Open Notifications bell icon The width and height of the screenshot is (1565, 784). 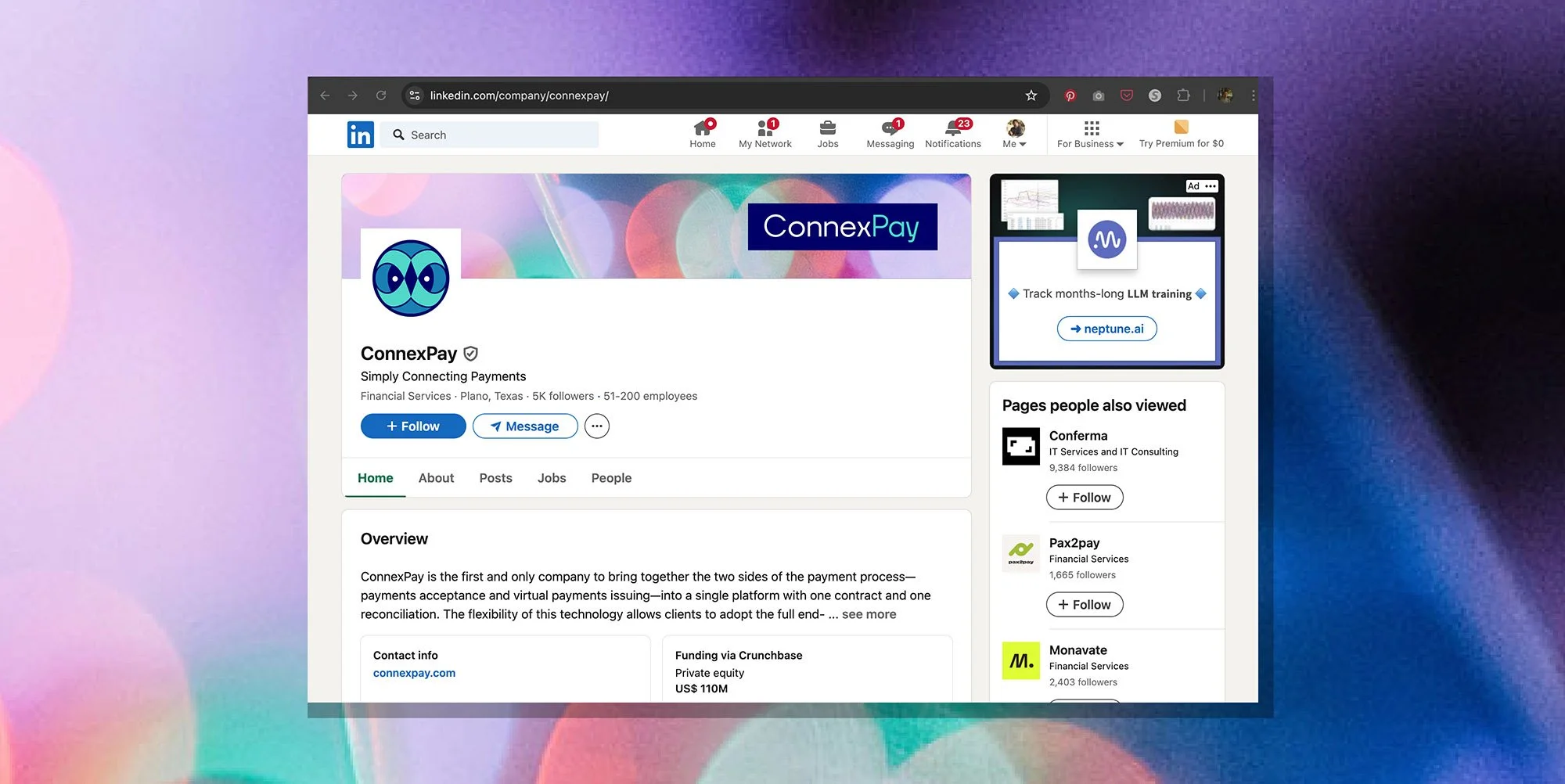coord(953,128)
